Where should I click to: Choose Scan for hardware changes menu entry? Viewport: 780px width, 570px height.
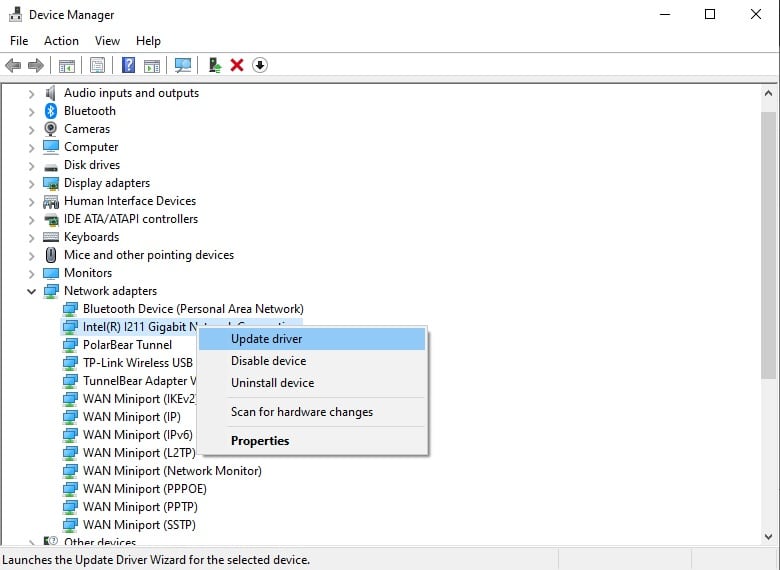[312, 412]
